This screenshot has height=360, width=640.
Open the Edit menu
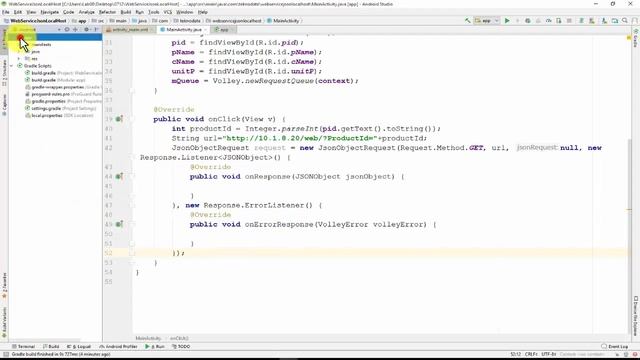point(18,12)
